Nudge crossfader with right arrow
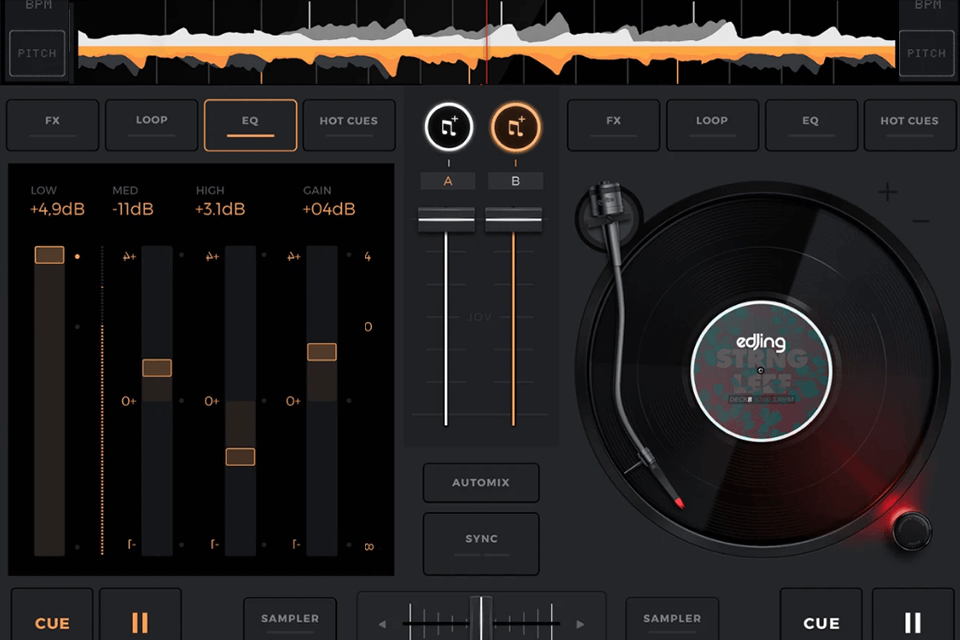The height and width of the screenshot is (640, 960). point(580,624)
